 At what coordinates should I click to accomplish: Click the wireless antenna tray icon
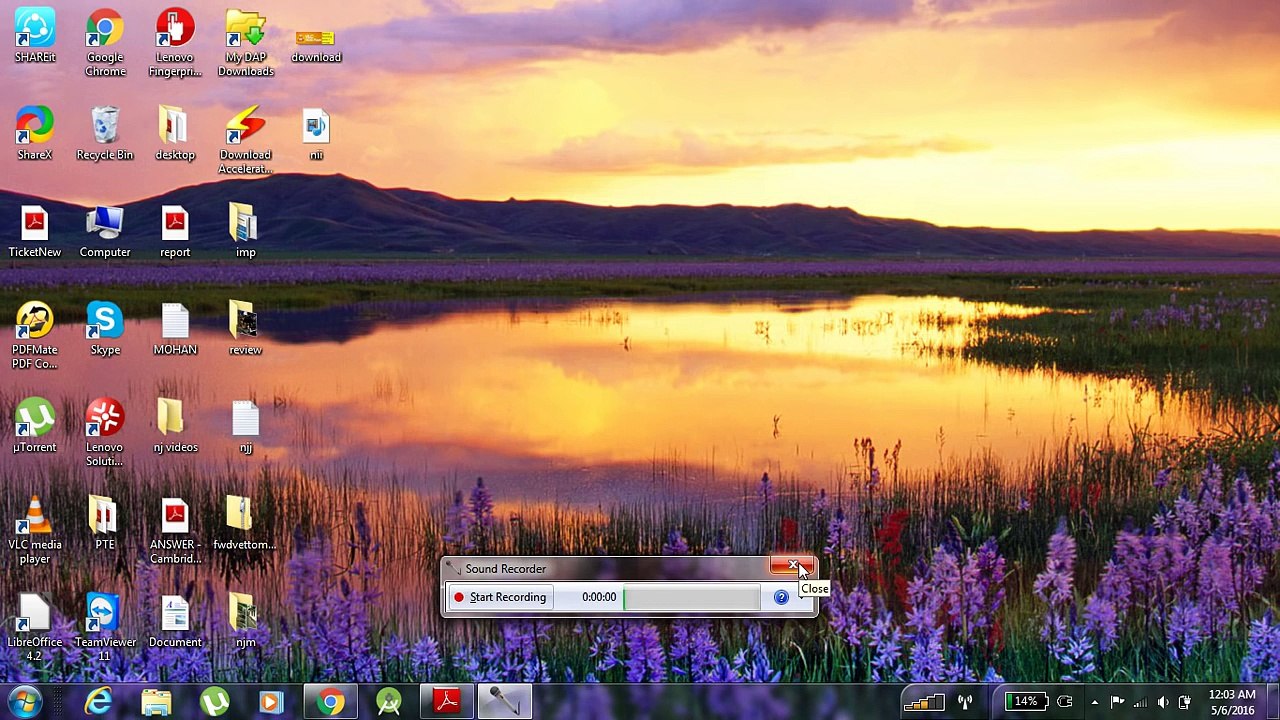[966, 702]
